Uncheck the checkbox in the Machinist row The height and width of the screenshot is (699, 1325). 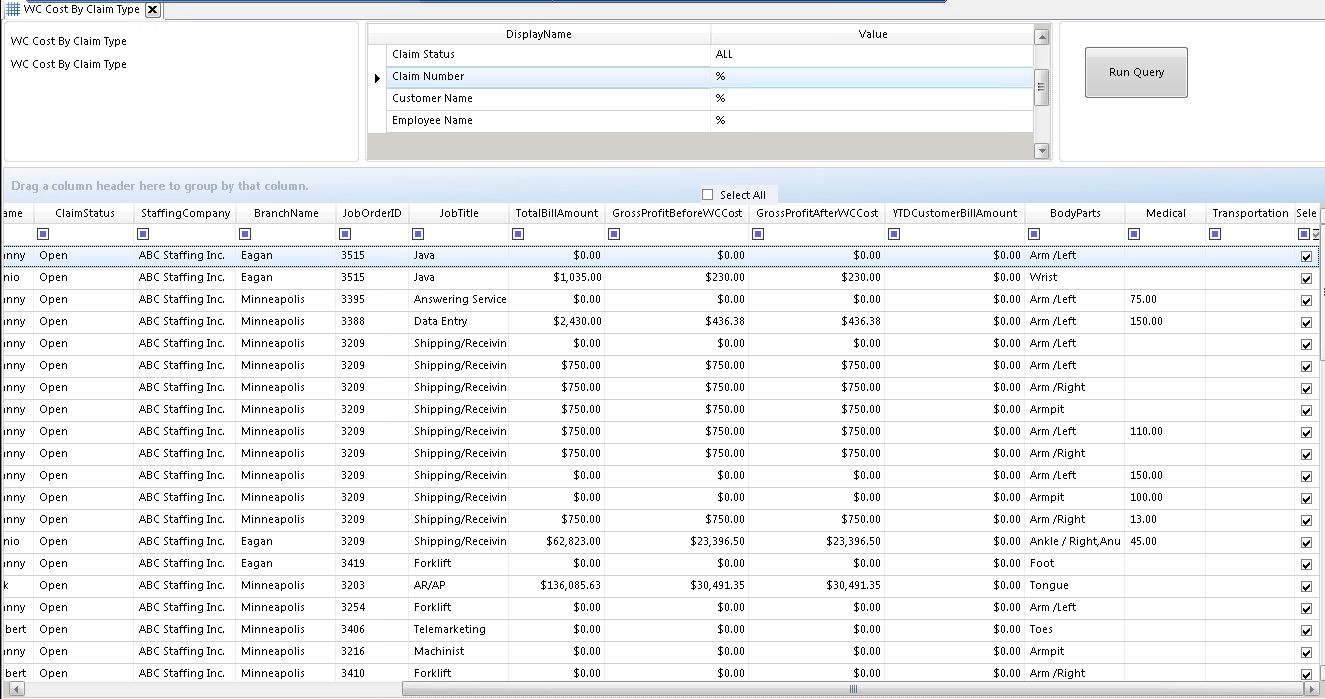click(1306, 652)
